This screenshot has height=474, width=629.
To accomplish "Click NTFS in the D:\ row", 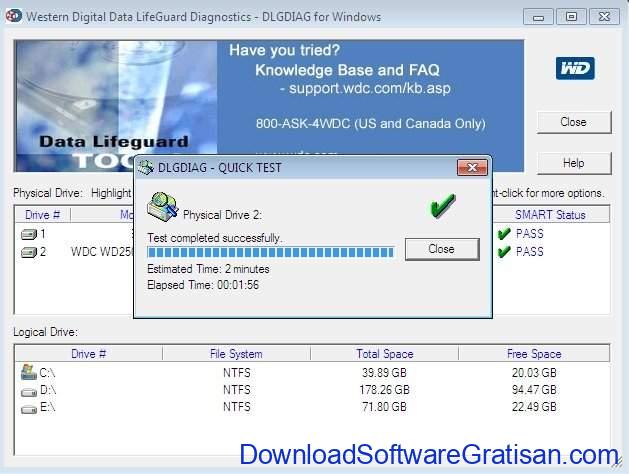I will (237, 390).
